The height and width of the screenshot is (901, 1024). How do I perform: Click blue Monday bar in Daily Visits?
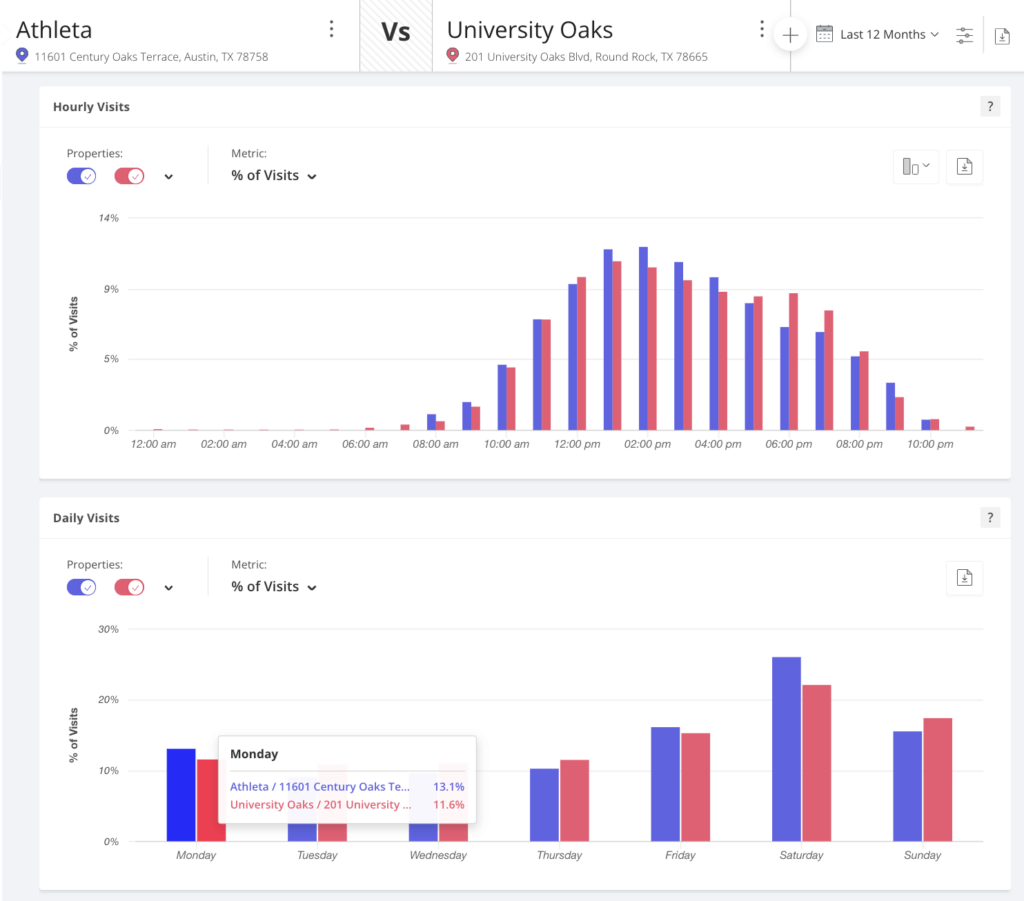point(181,795)
